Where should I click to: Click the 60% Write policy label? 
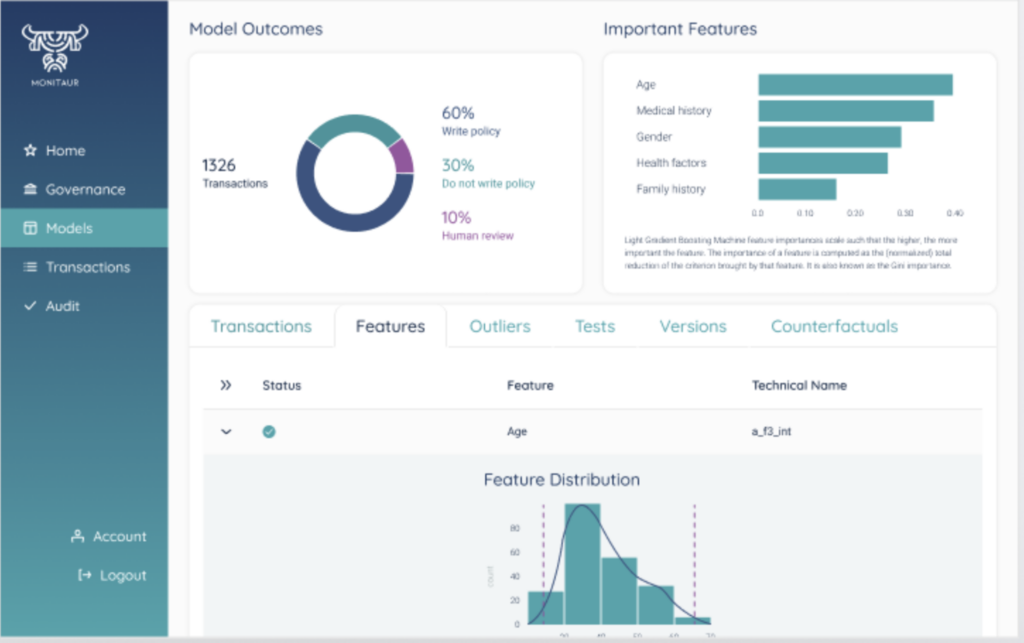coord(471,121)
